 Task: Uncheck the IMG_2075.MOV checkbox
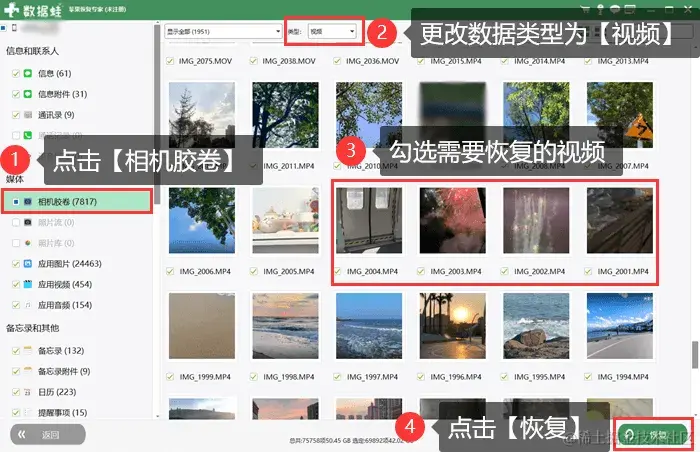pos(170,61)
